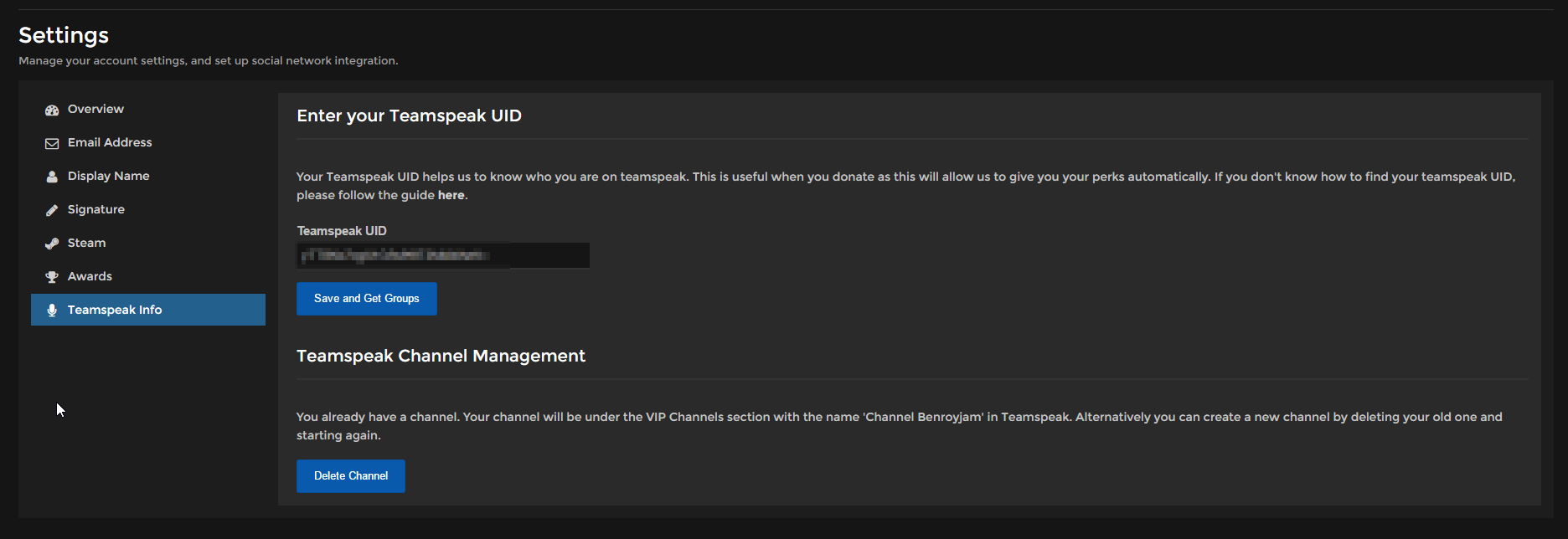The width and height of the screenshot is (1568, 539).
Task: Focus the Teamspeak UID text field
Action: [442, 255]
